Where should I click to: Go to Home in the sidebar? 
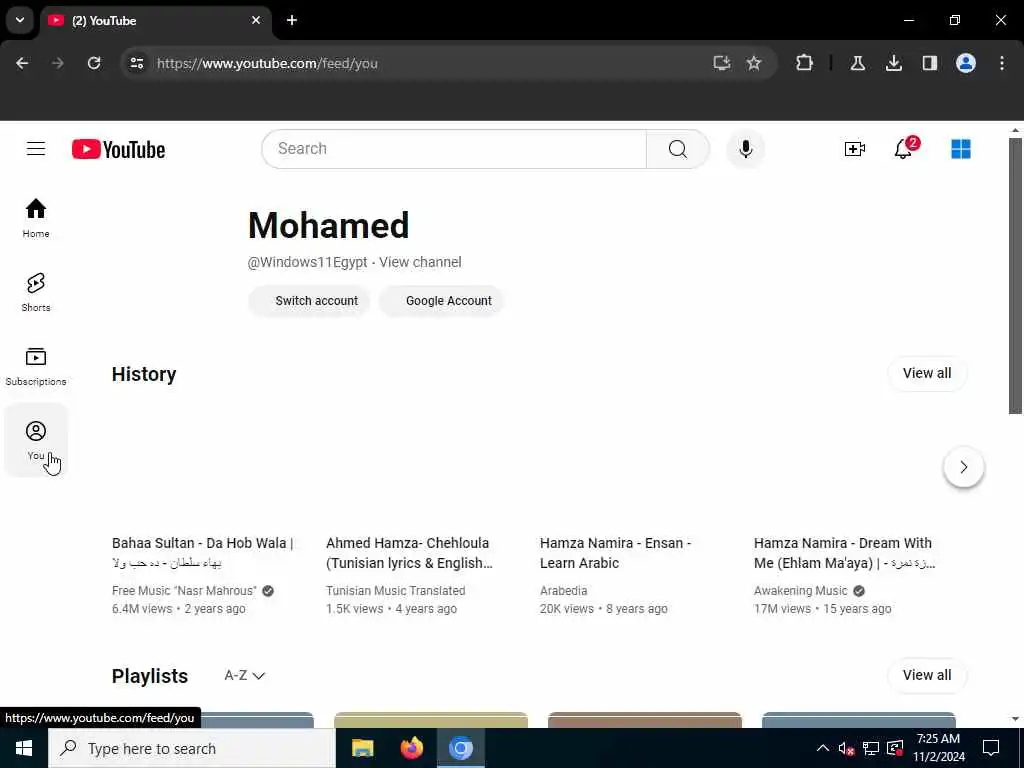(36, 218)
